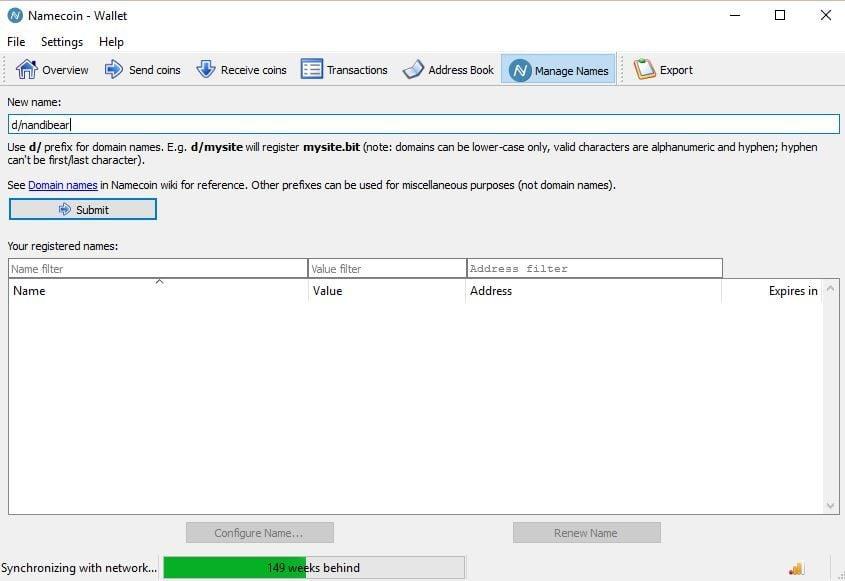
Task: Follow the Domain names wiki link
Action: (62, 185)
